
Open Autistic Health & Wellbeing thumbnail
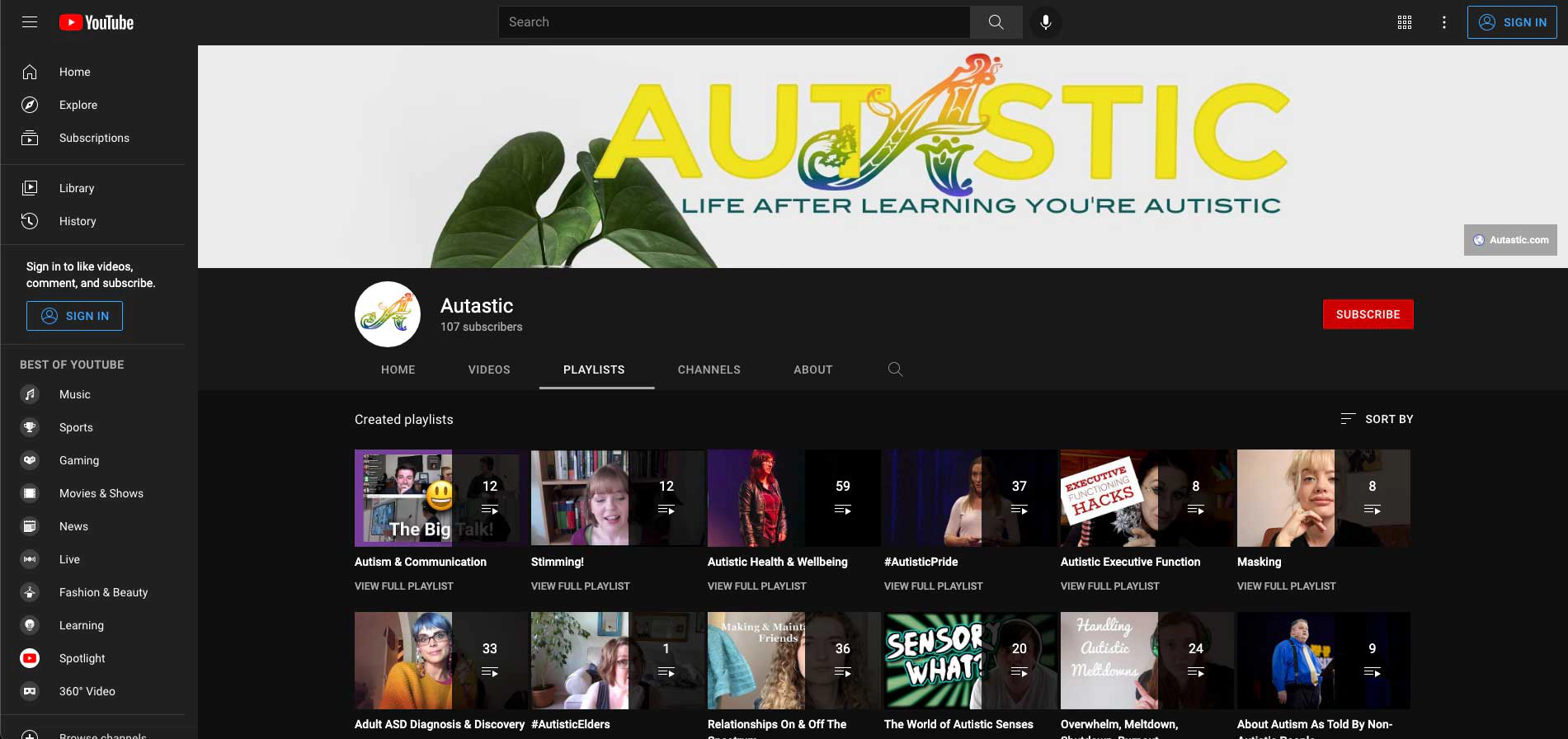pos(794,498)
